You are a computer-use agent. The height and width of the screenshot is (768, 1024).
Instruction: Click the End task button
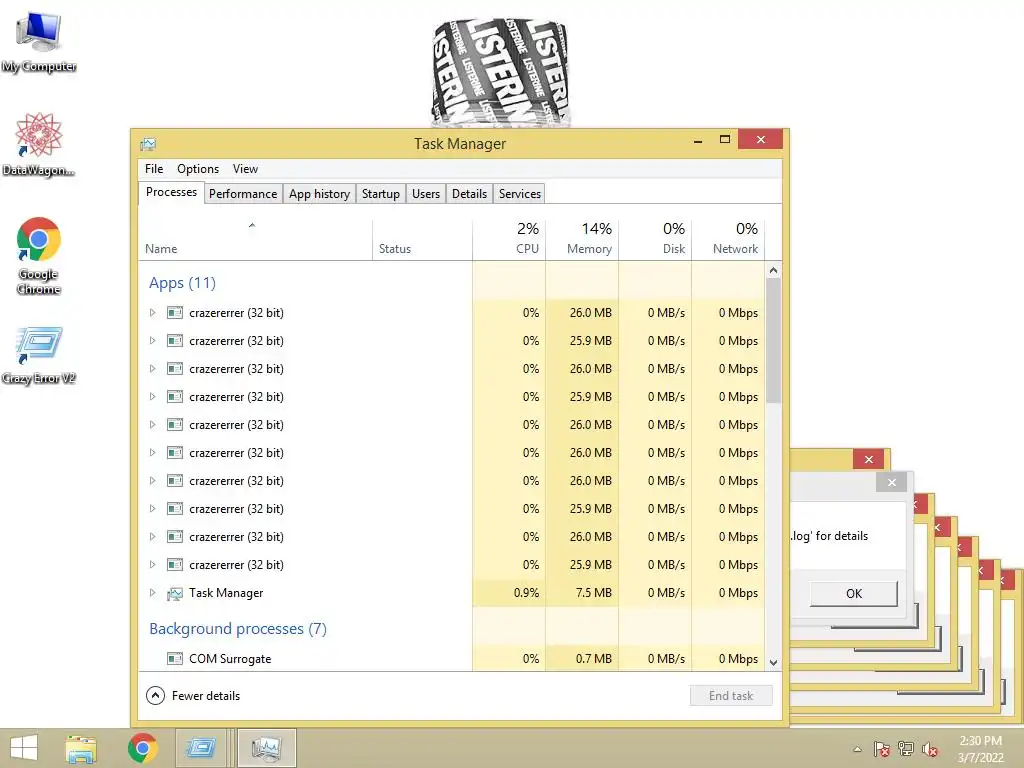pos(731,696)
